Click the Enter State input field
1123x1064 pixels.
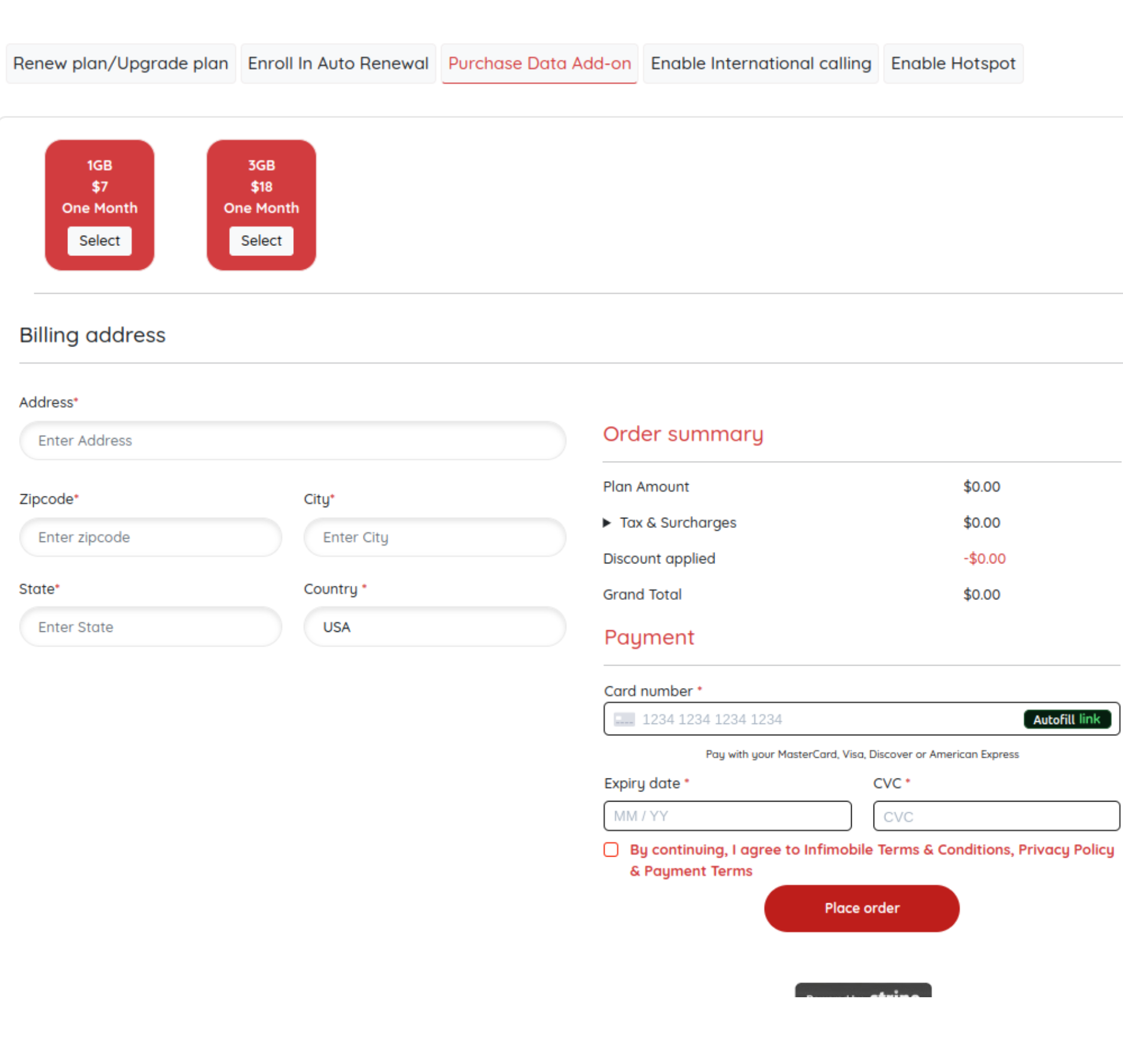pos(151,627)
